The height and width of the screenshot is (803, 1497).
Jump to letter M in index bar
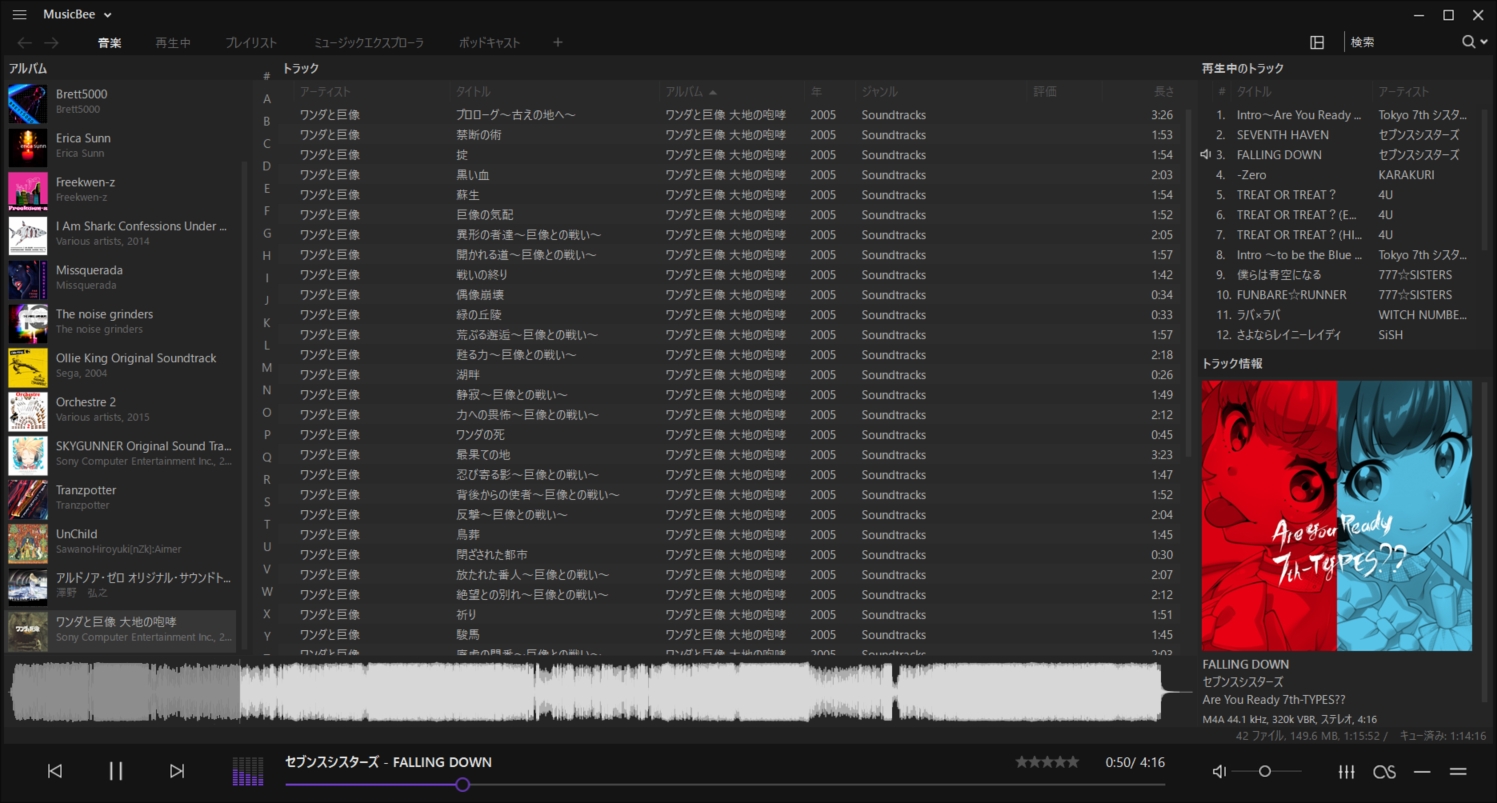coord(267,367)
